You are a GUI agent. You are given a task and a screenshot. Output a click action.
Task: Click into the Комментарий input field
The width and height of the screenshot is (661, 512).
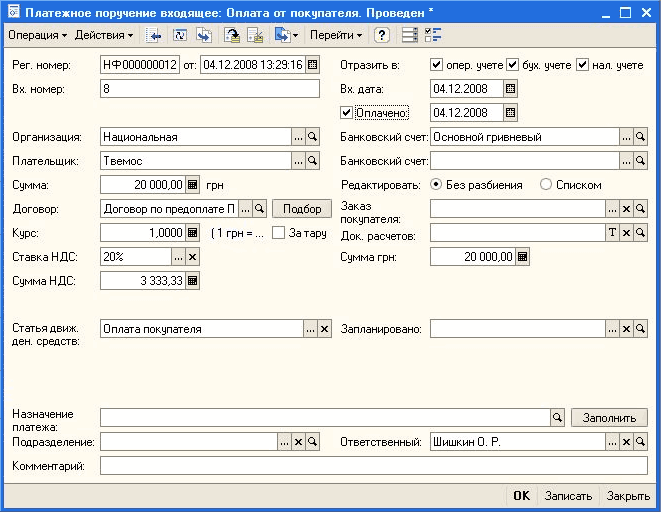point(374,465)
